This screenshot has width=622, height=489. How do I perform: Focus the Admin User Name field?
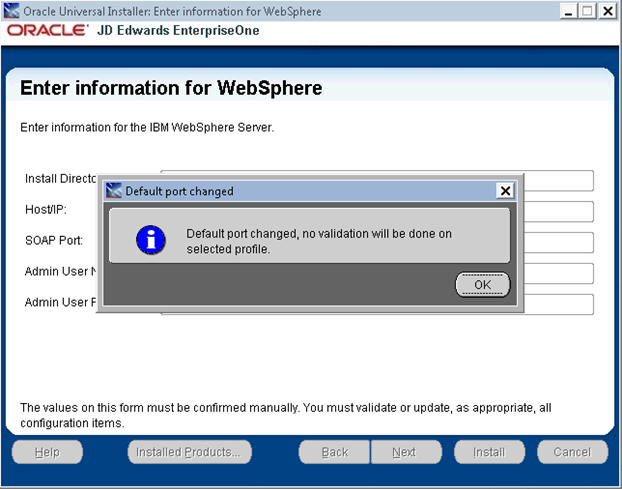558,274
